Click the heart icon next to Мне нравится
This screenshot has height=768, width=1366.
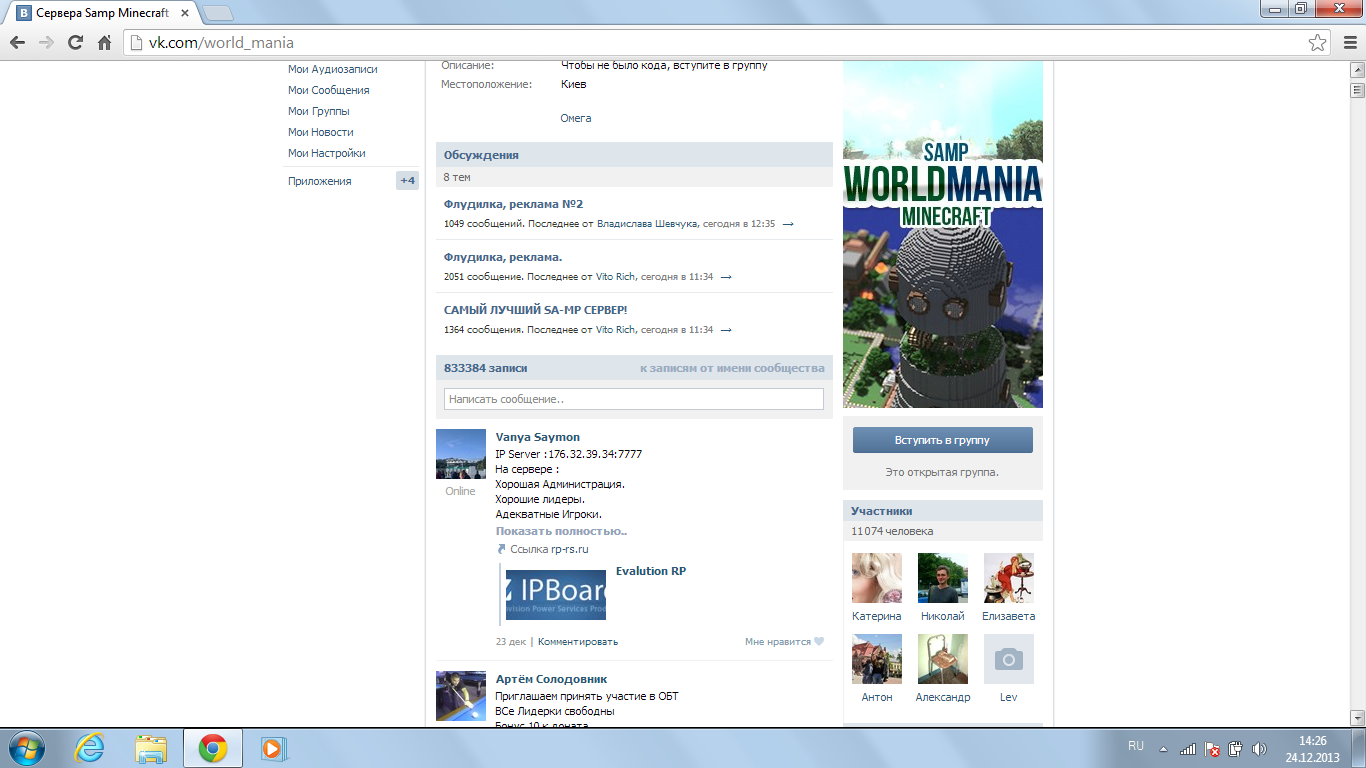coord(819,642)
